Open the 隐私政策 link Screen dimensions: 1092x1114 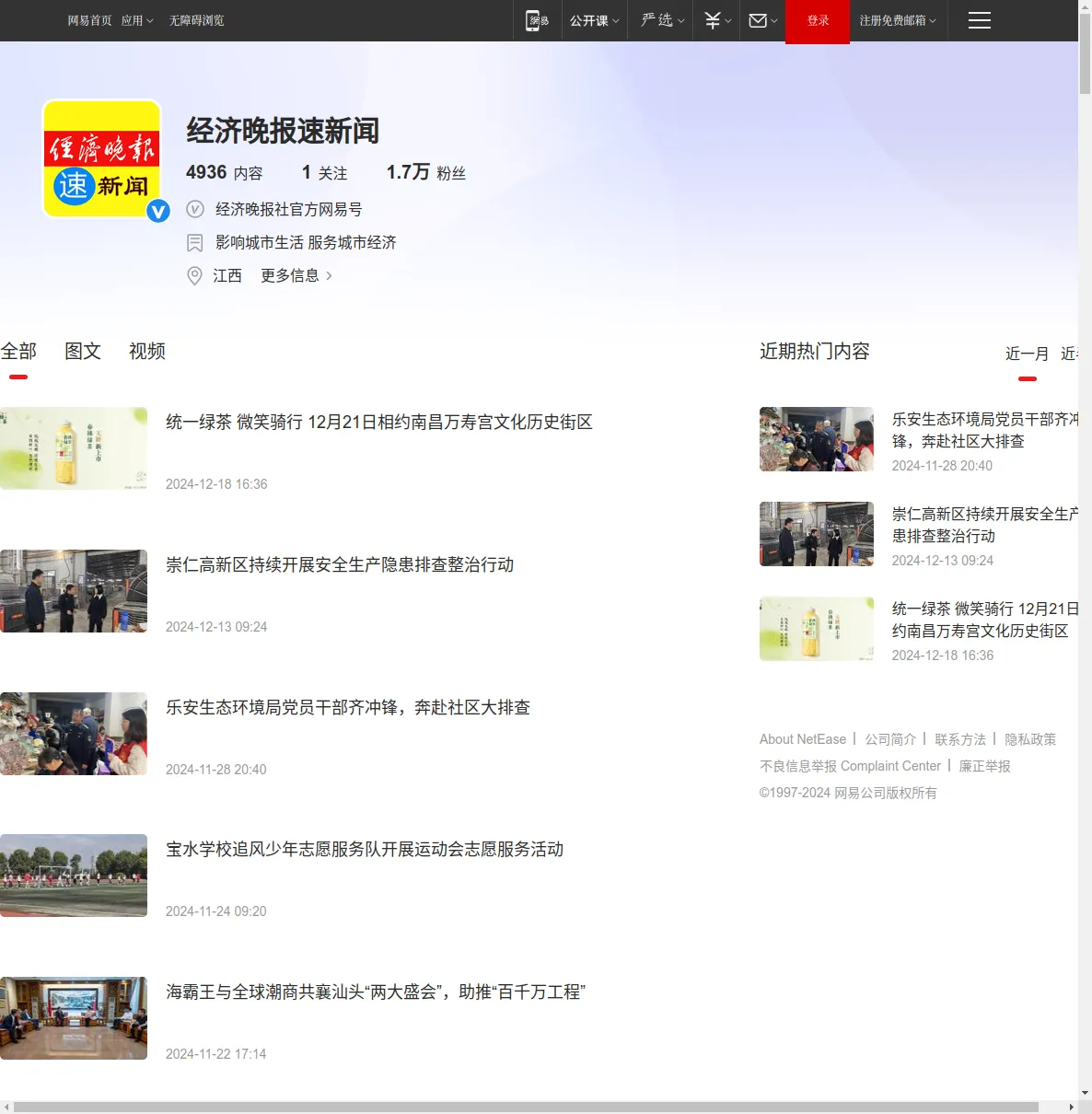click(x=1030, y=739)
